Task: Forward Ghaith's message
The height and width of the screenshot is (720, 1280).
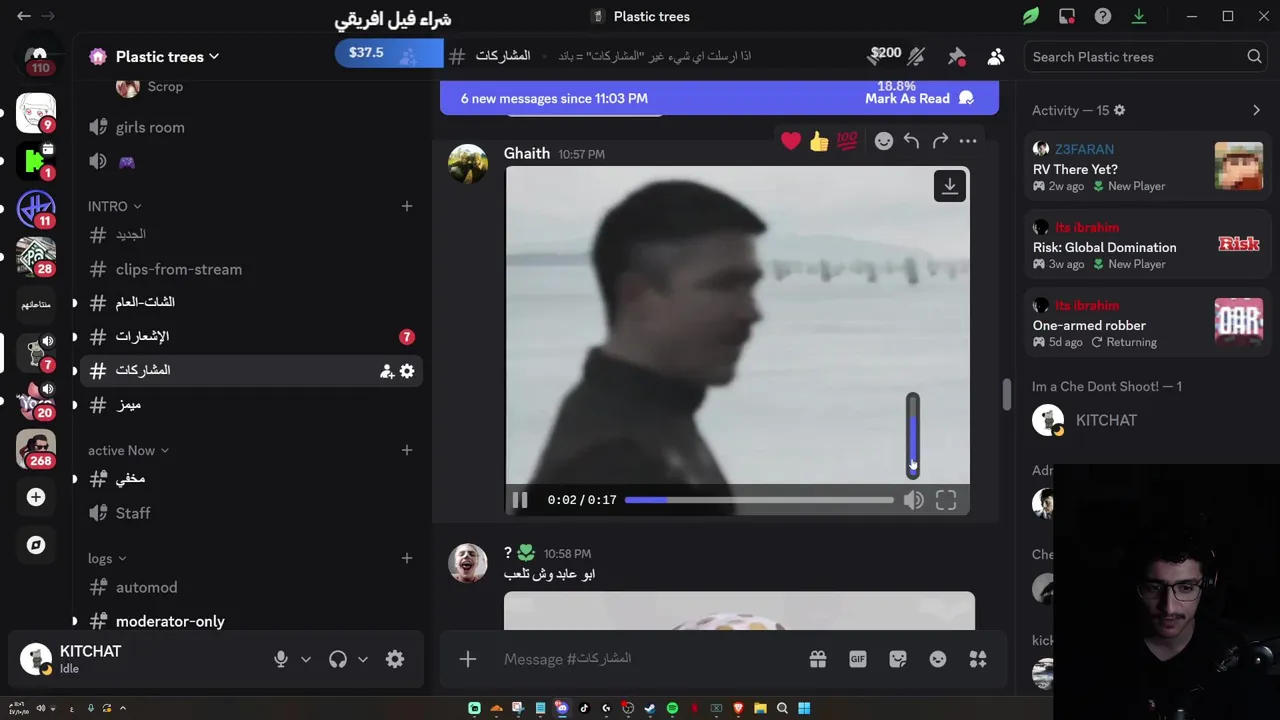Action: pos(940,141)
